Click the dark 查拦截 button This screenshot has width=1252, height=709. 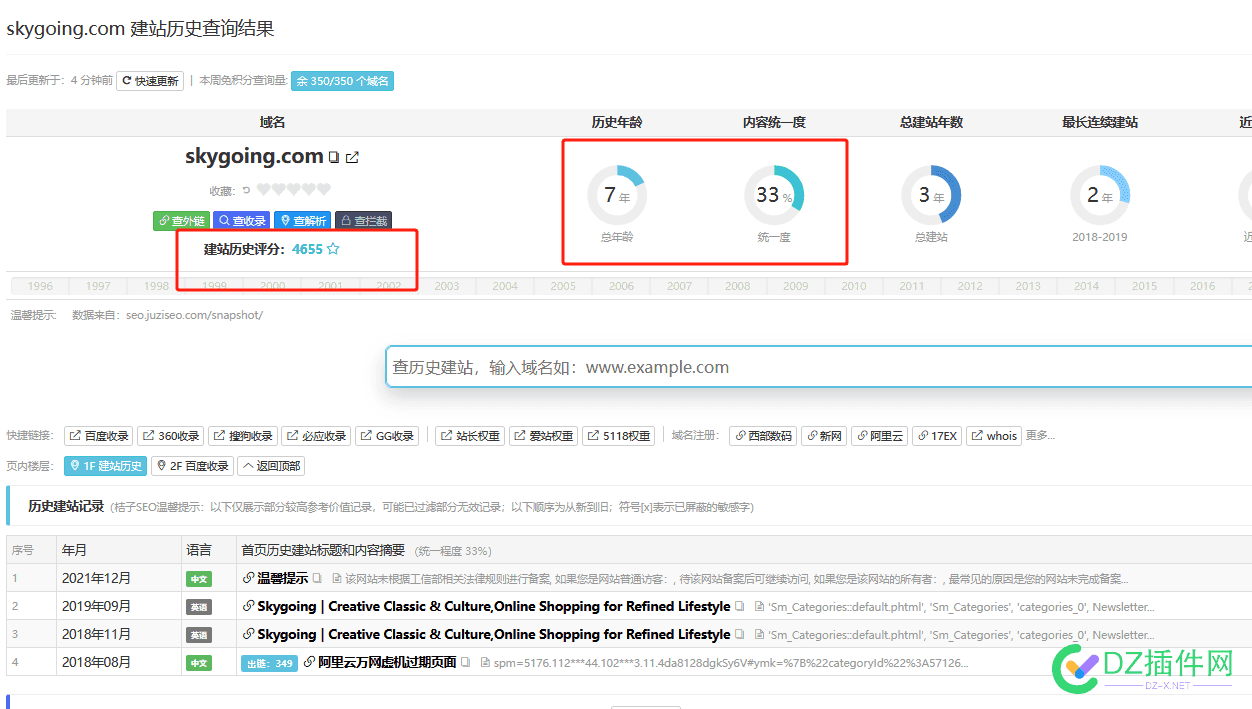click(x=362, y=220)
